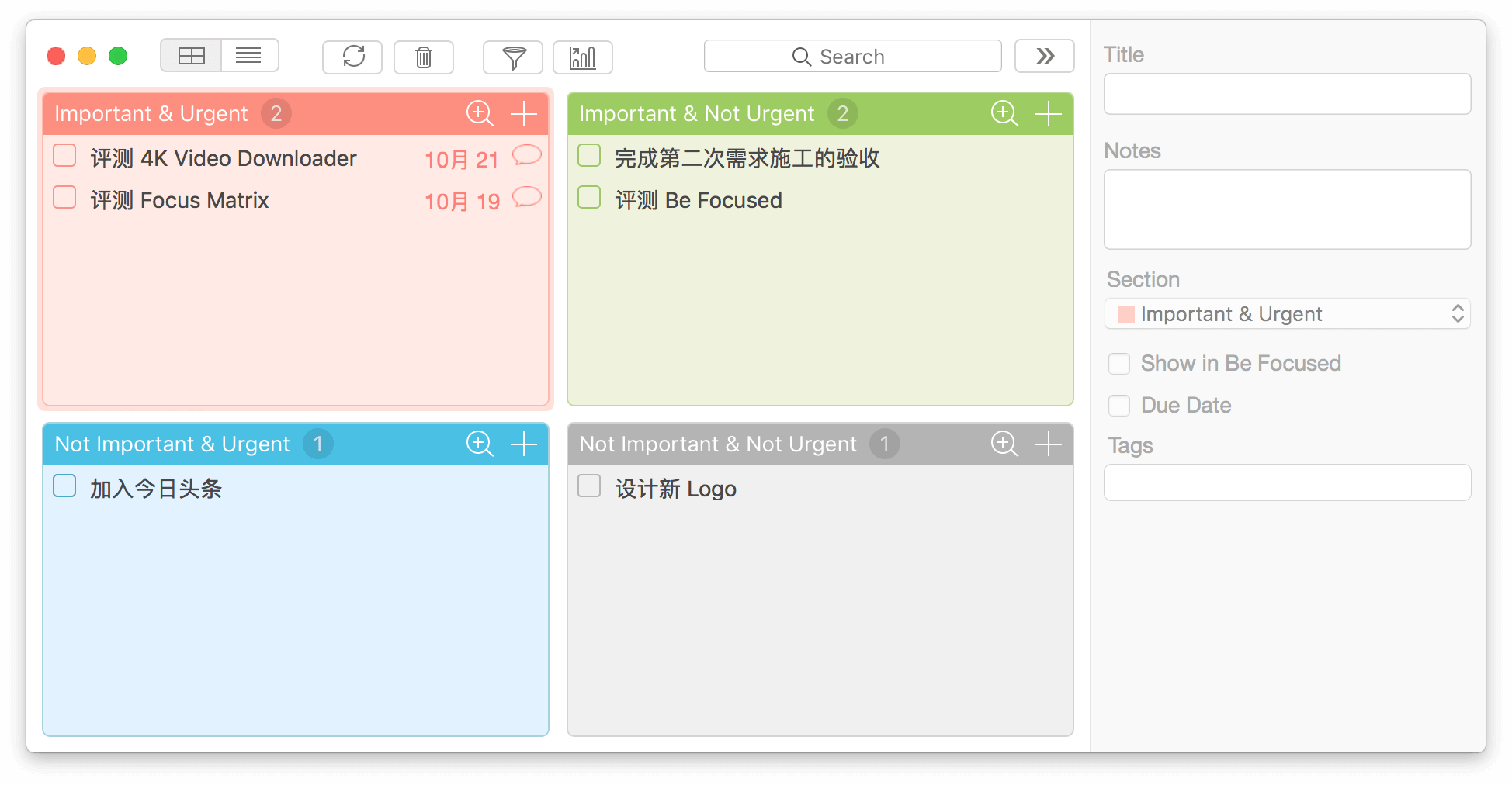Image resolution: width=1512 pixels, height=785 pixels.
Task: Close the window with the red button
Action: [56, 56]
